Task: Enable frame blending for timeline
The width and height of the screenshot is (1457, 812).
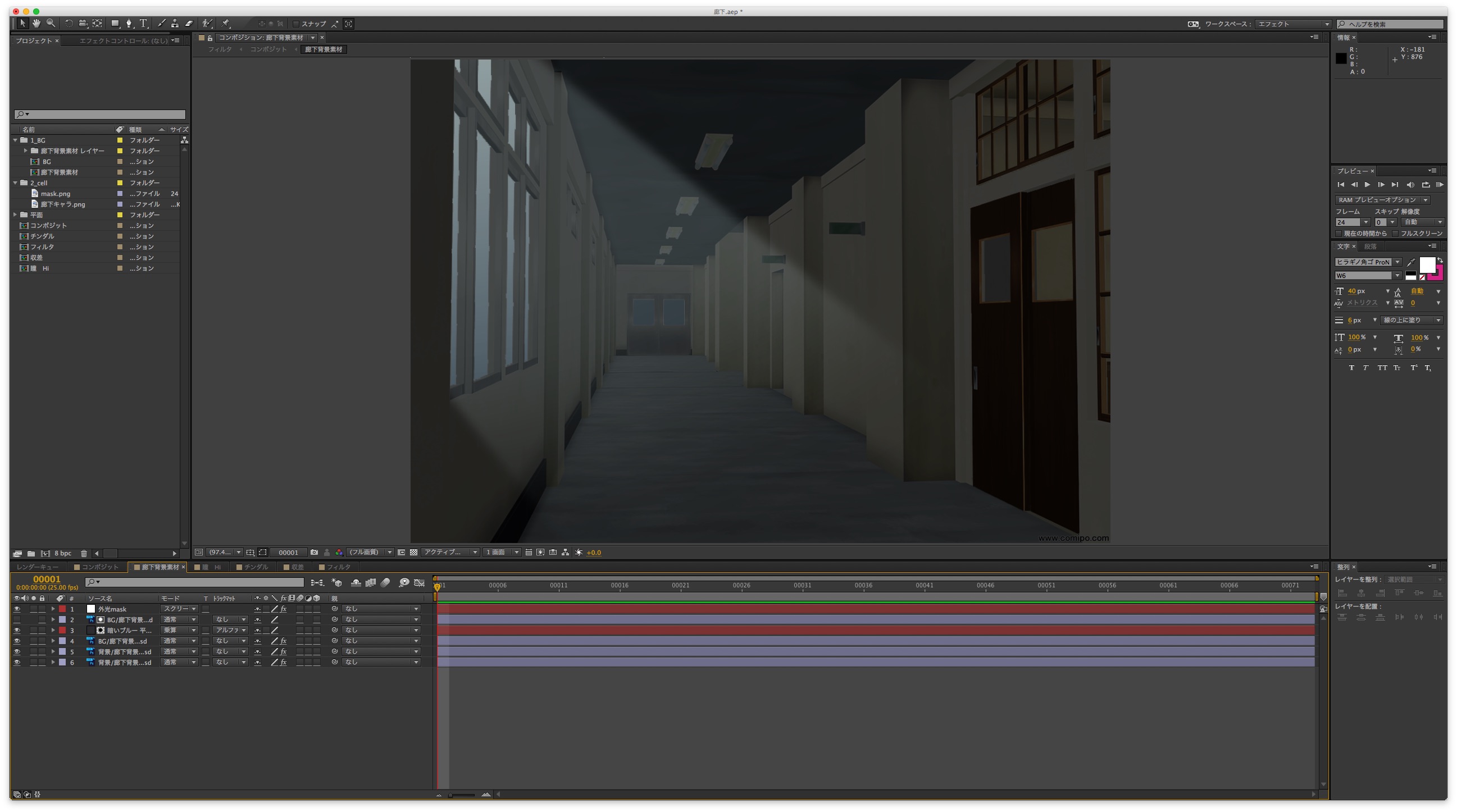Action: click(x=371, y=582)
